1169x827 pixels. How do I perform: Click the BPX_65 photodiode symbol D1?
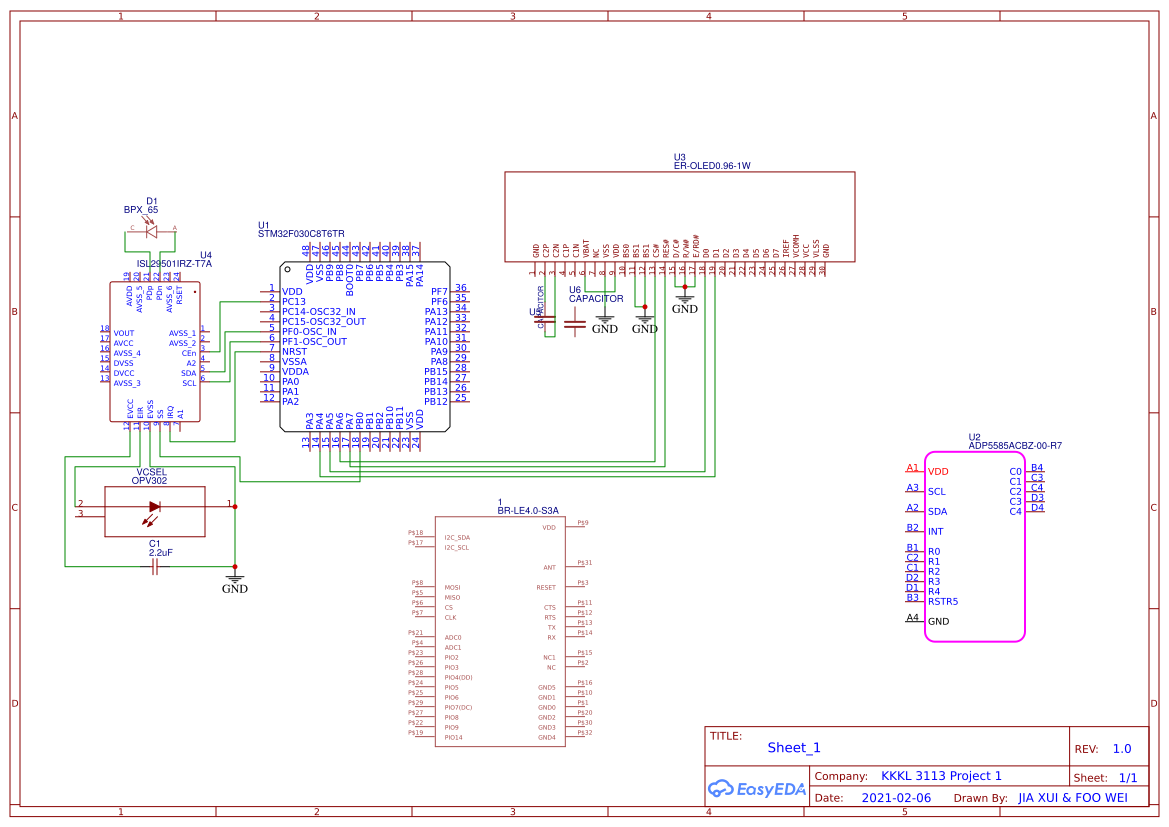tap(152, 231)
